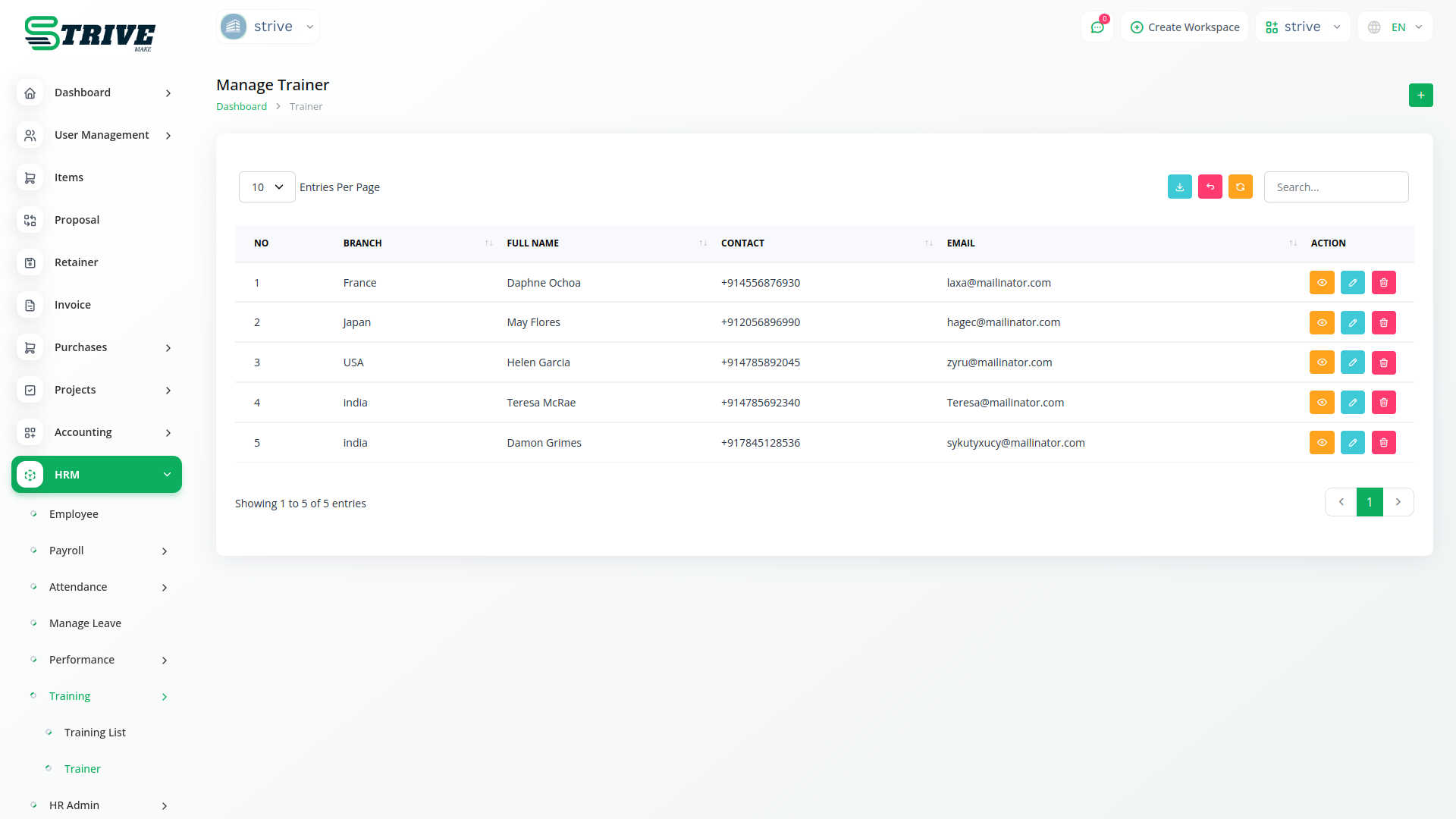Open Employee menu item under HRM
1456x819 pixels.
point(74,514)
